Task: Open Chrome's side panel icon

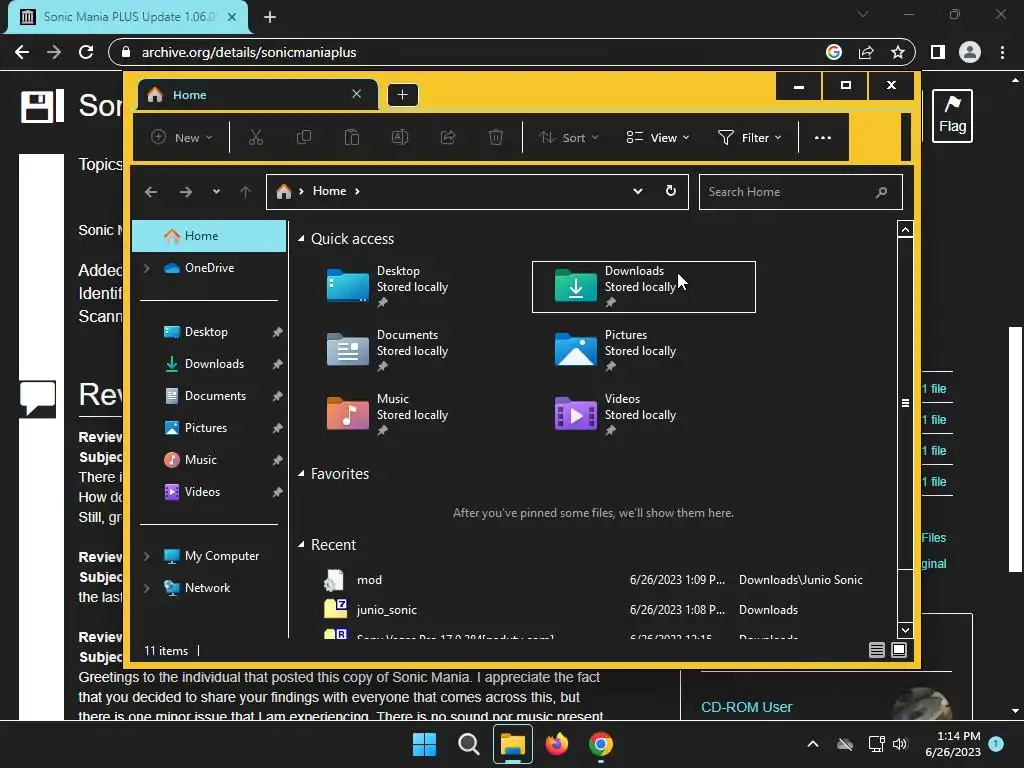Action: 938,52
